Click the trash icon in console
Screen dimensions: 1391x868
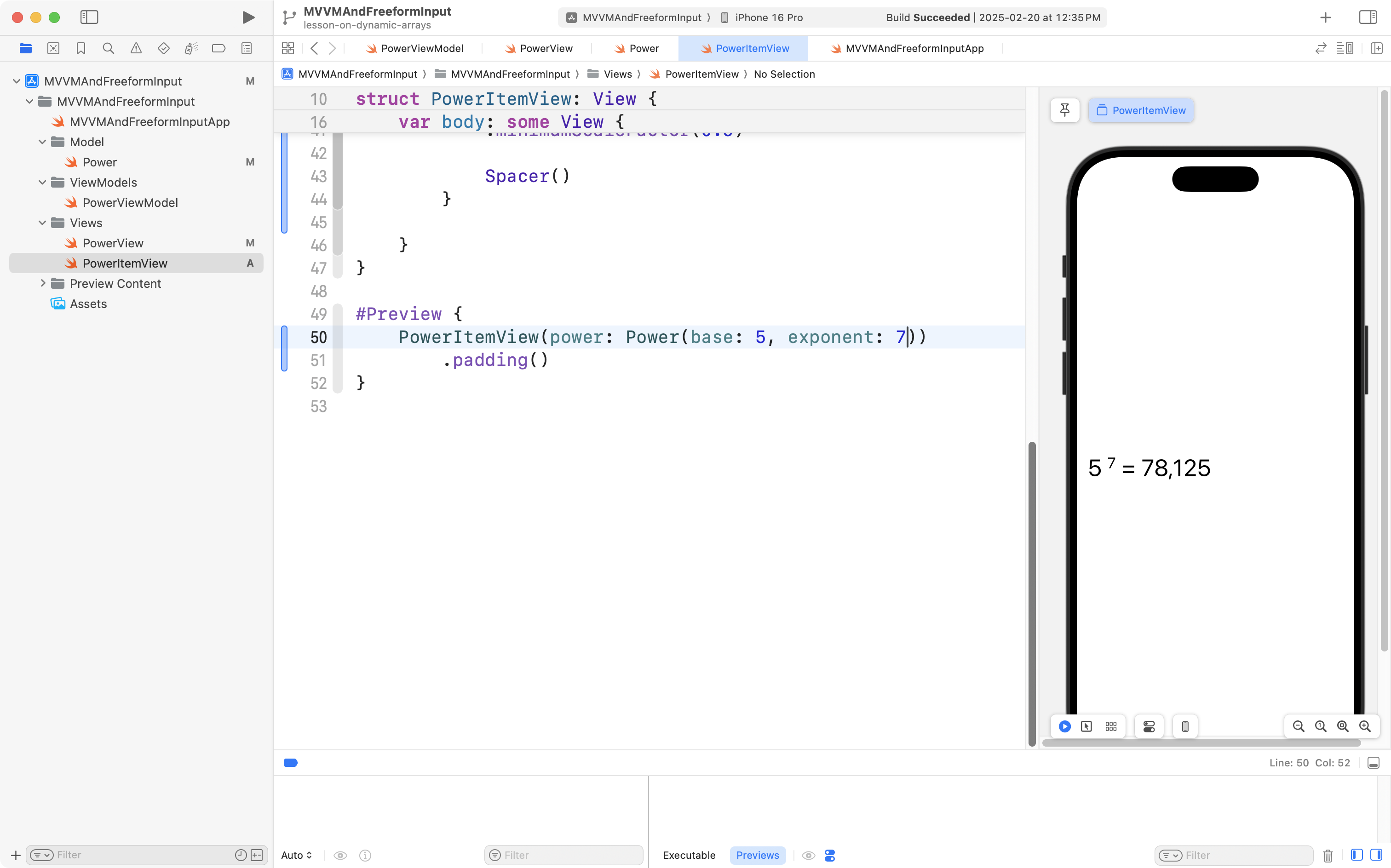[x=1327, y=856]
